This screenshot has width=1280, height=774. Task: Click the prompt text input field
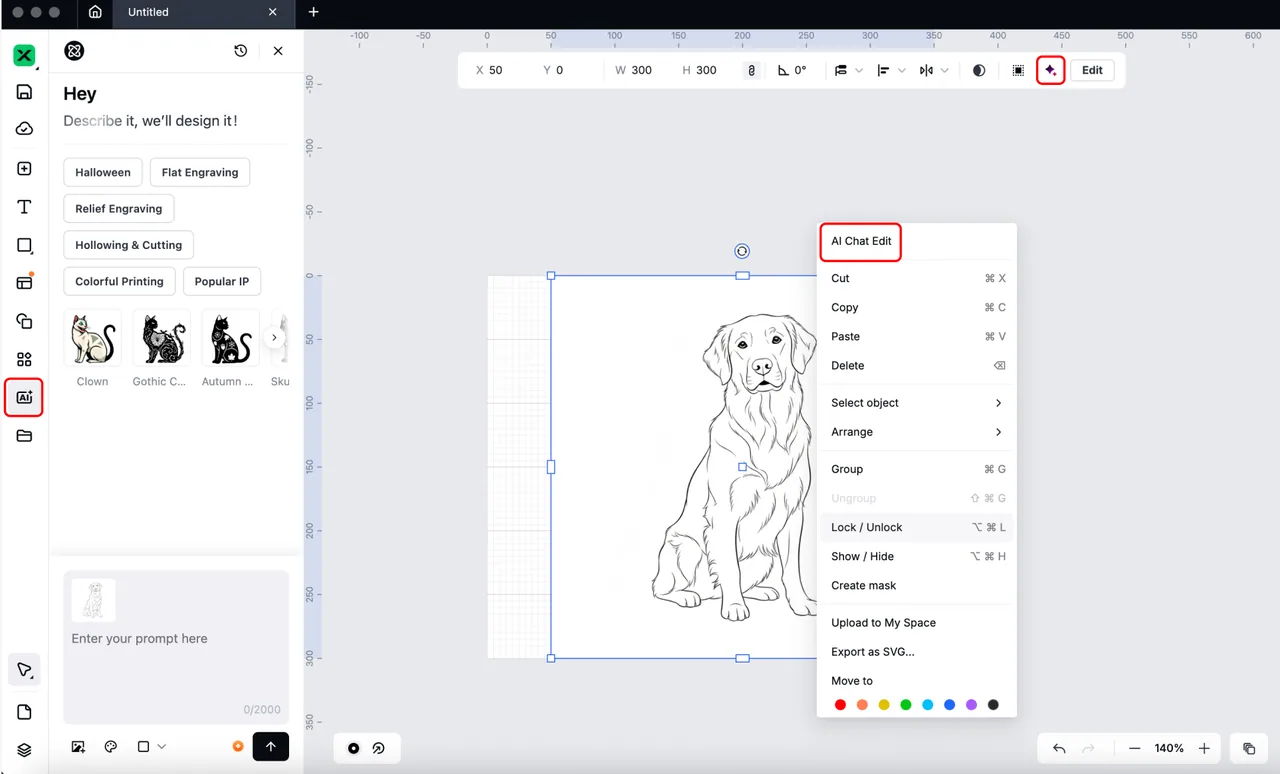(176, 639)
